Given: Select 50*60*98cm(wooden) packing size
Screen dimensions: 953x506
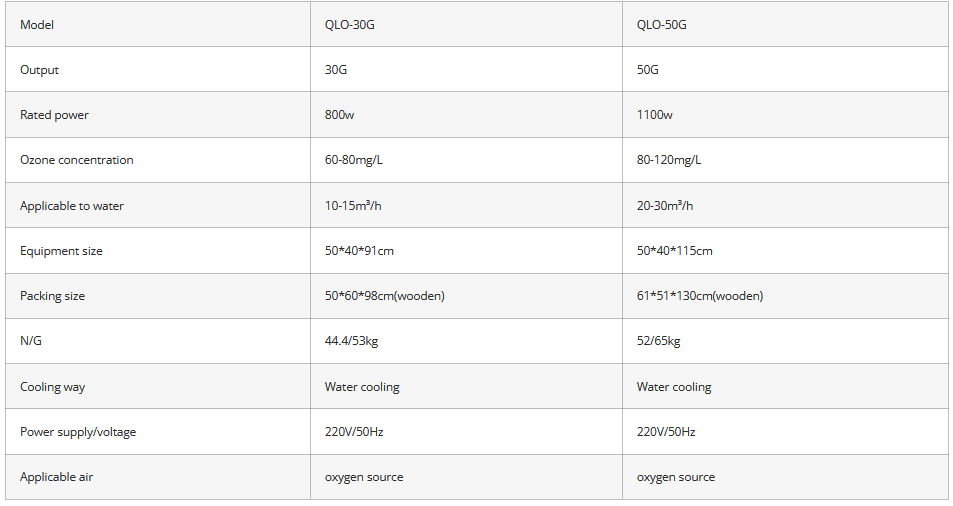Looking at the screenshot, I should [x=385, y=296].
